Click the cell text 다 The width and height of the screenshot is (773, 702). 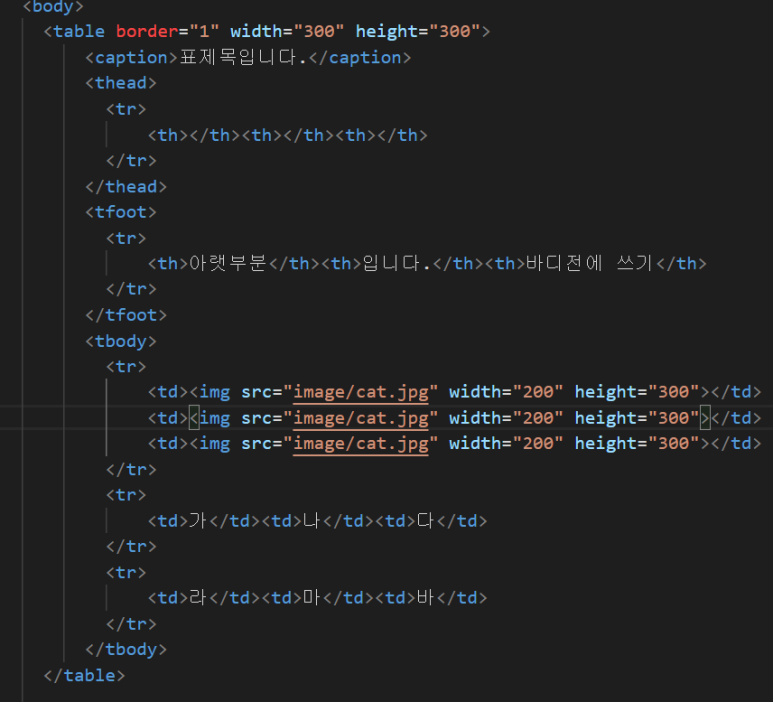(x=425, y=521)
